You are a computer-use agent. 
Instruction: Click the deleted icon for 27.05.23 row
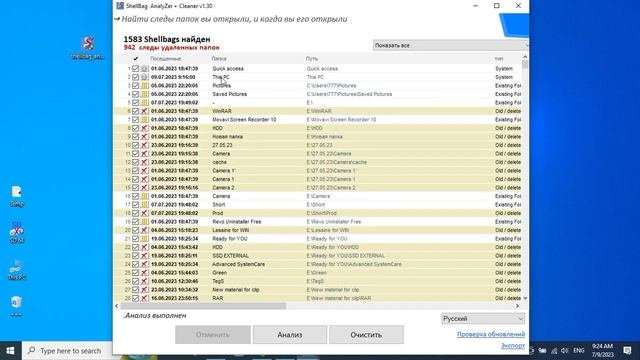pyautogui.click(x=144, y=145)
